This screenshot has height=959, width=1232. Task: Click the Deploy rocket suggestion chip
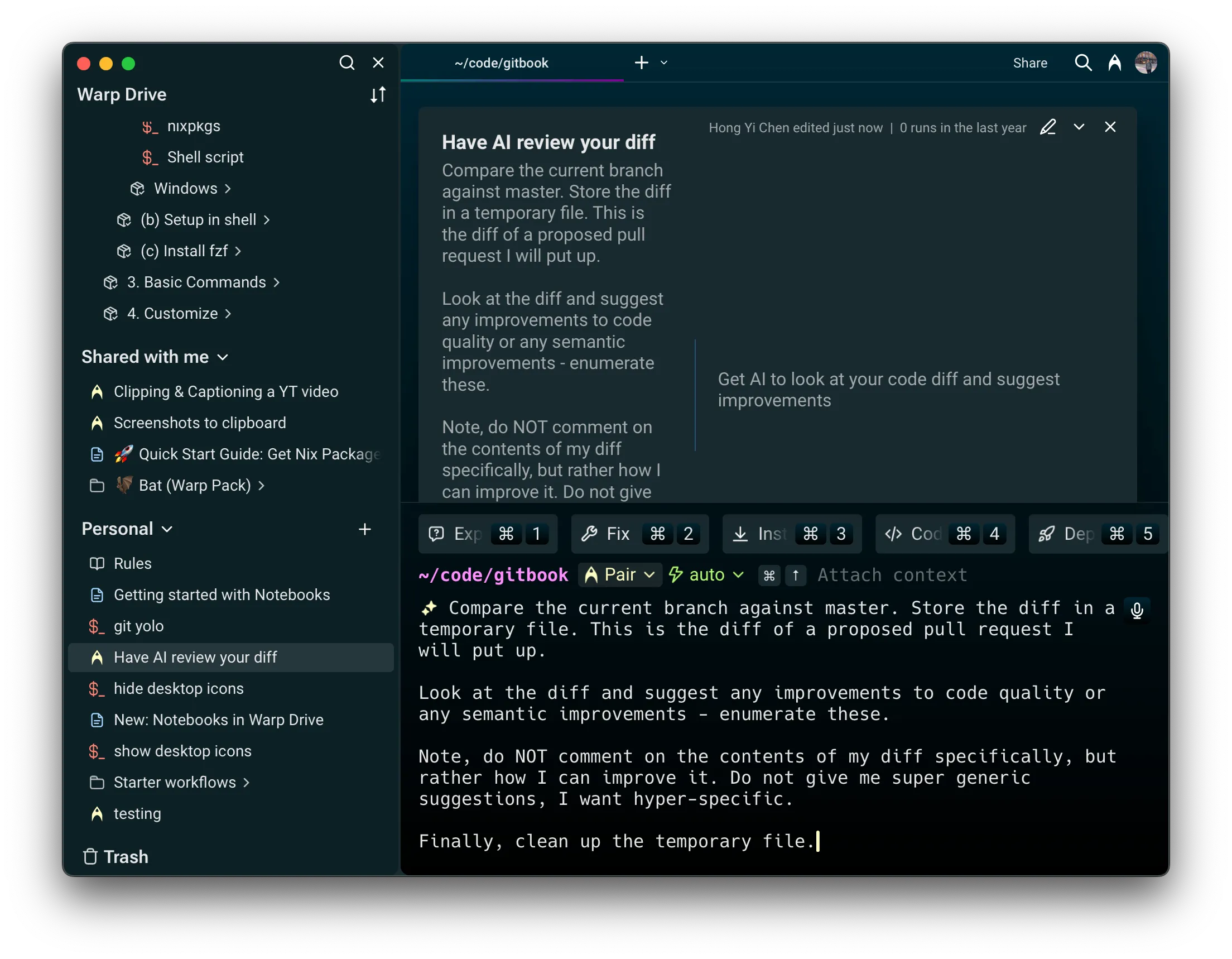1098,534
